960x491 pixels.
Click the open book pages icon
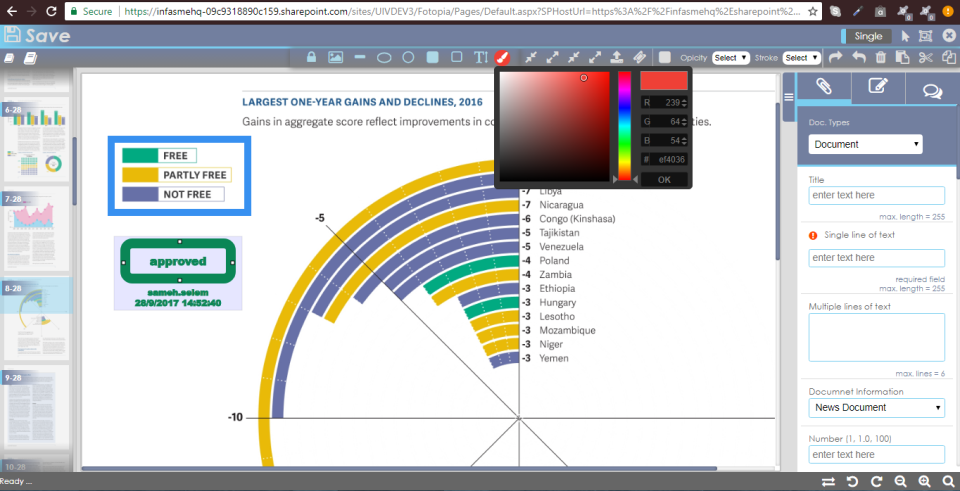tap(30, 58)
